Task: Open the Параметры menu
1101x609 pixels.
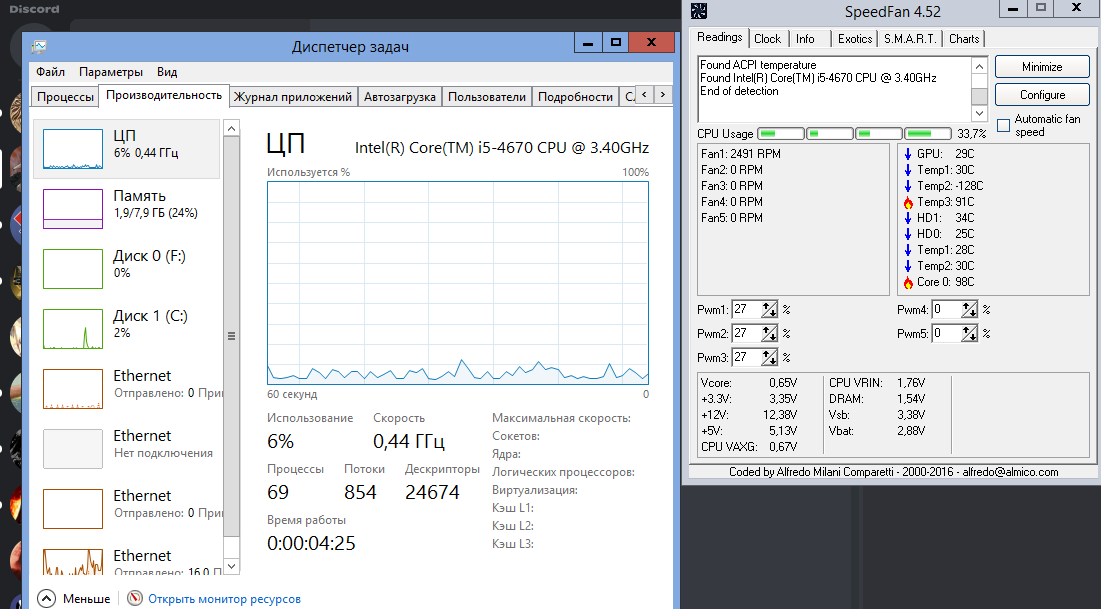Action: point(111,72)
